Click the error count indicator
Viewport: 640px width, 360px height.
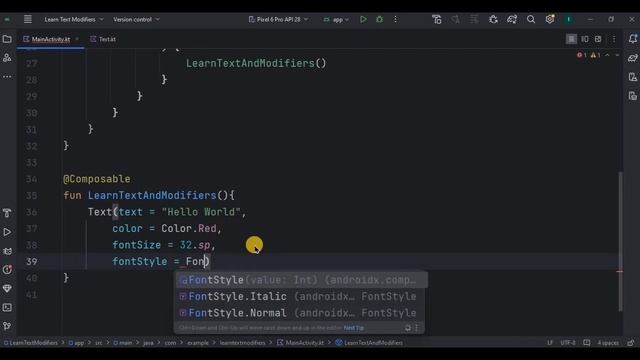582,55
